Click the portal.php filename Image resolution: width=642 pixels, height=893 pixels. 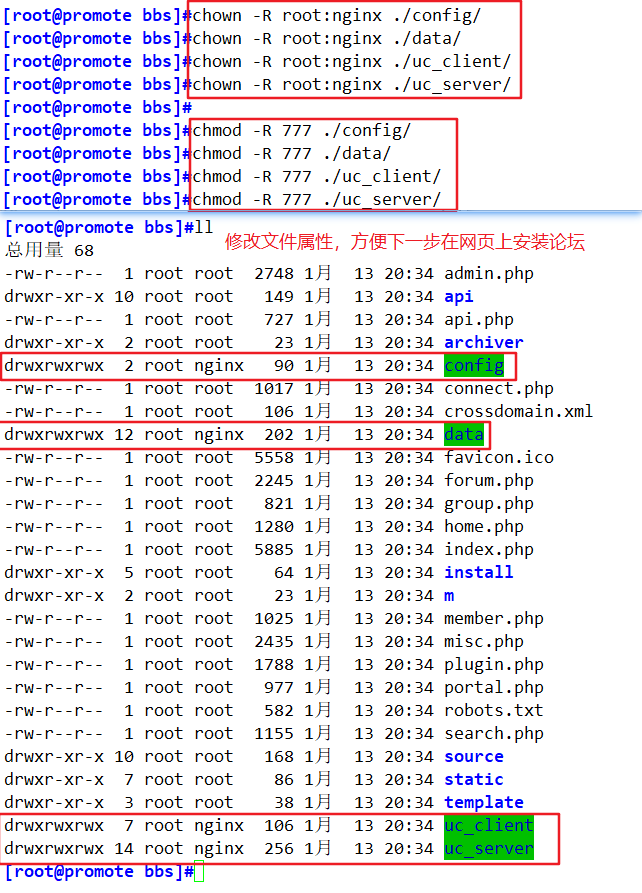[x=494, y=688]
